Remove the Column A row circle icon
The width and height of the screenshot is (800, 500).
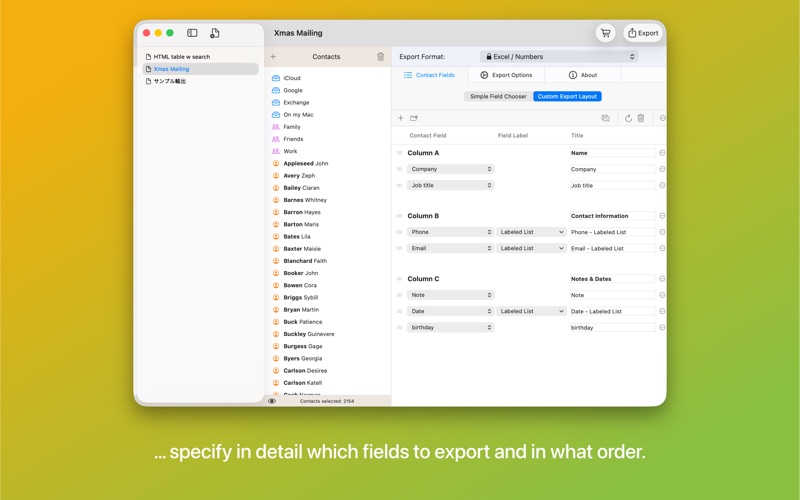pyautogui.click(x=662, y=153)
